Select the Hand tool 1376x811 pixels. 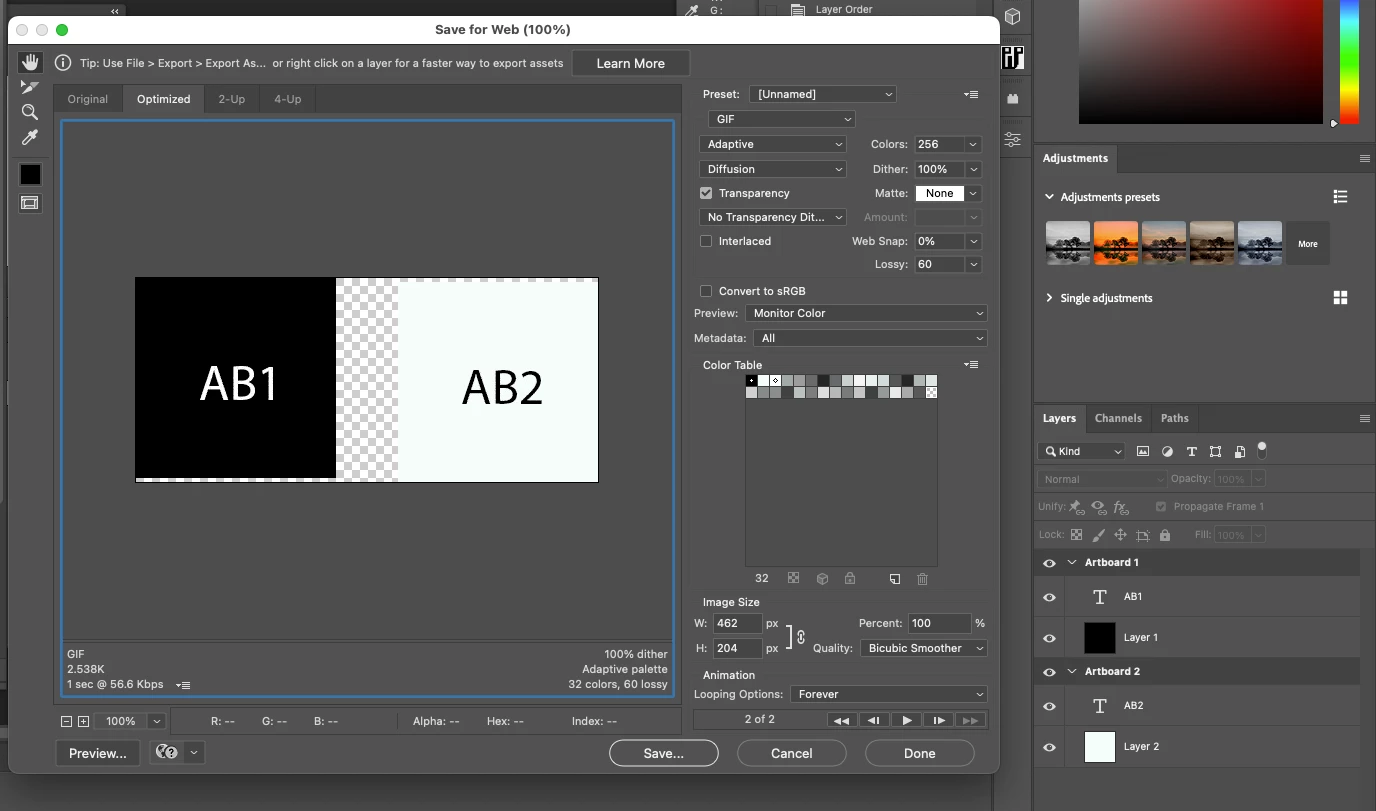coord(30,62)
